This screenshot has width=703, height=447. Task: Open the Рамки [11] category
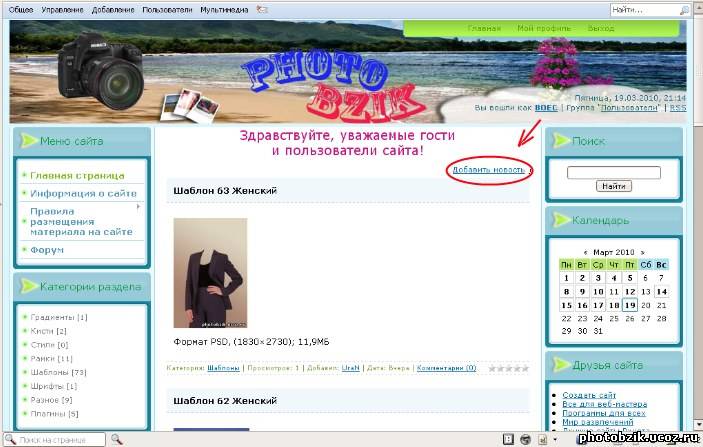click(51, 359)
